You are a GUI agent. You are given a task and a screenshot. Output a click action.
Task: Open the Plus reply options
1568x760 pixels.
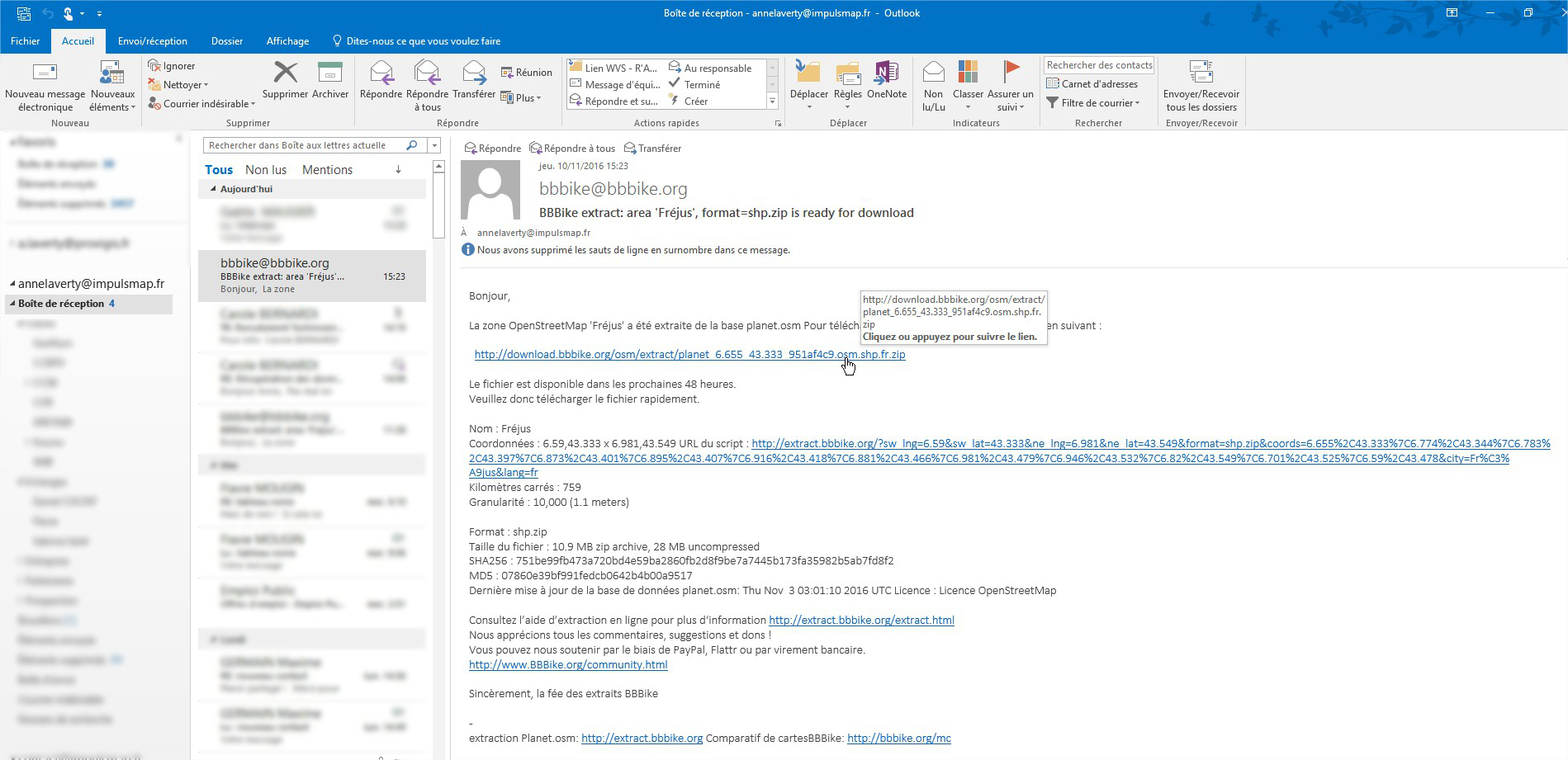click(x=521, y=98)
